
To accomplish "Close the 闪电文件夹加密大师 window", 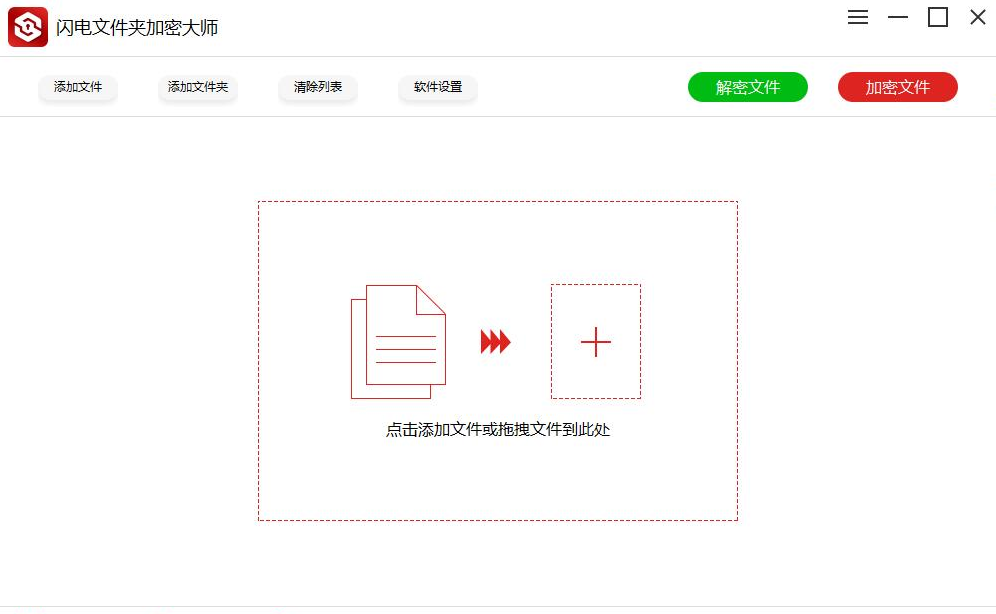I will point(977,17).
